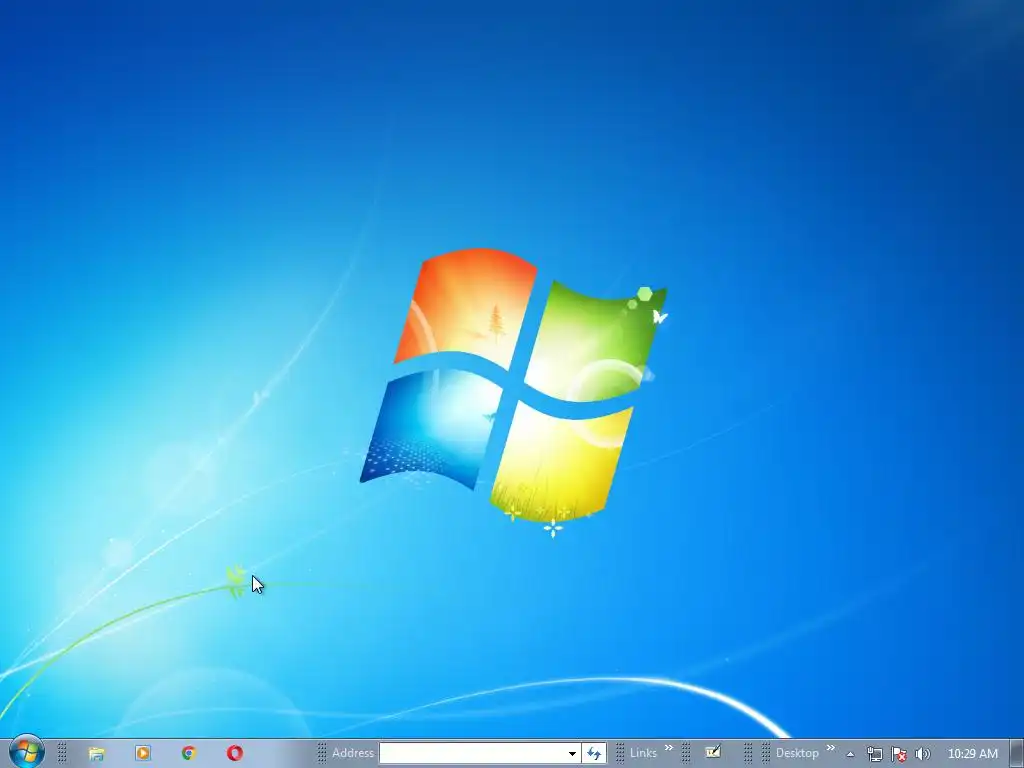Open the volume speaker tray icon

pos(923,754)
